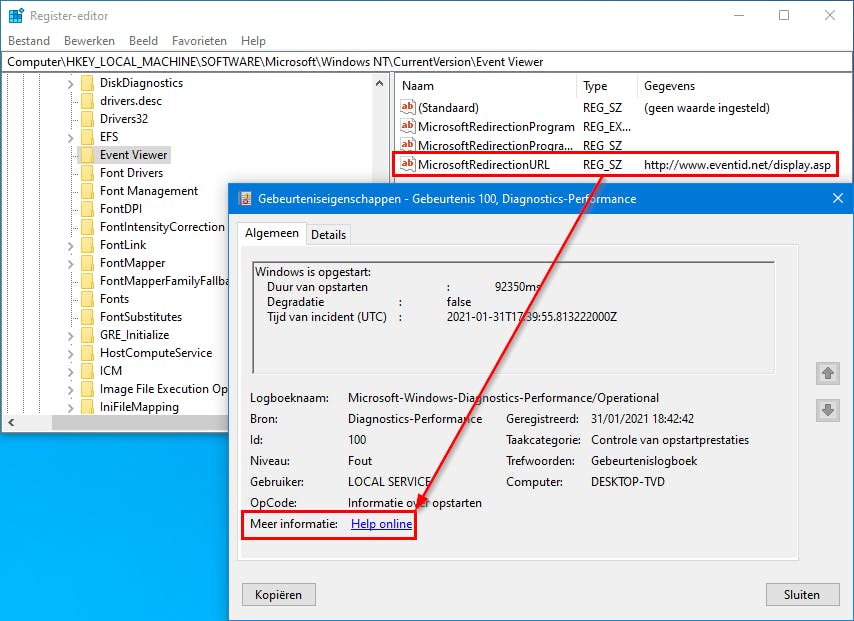This screenshot has width=854, height=621.
Task: Open the Bestand menu
Action: (x=29, y=41)
